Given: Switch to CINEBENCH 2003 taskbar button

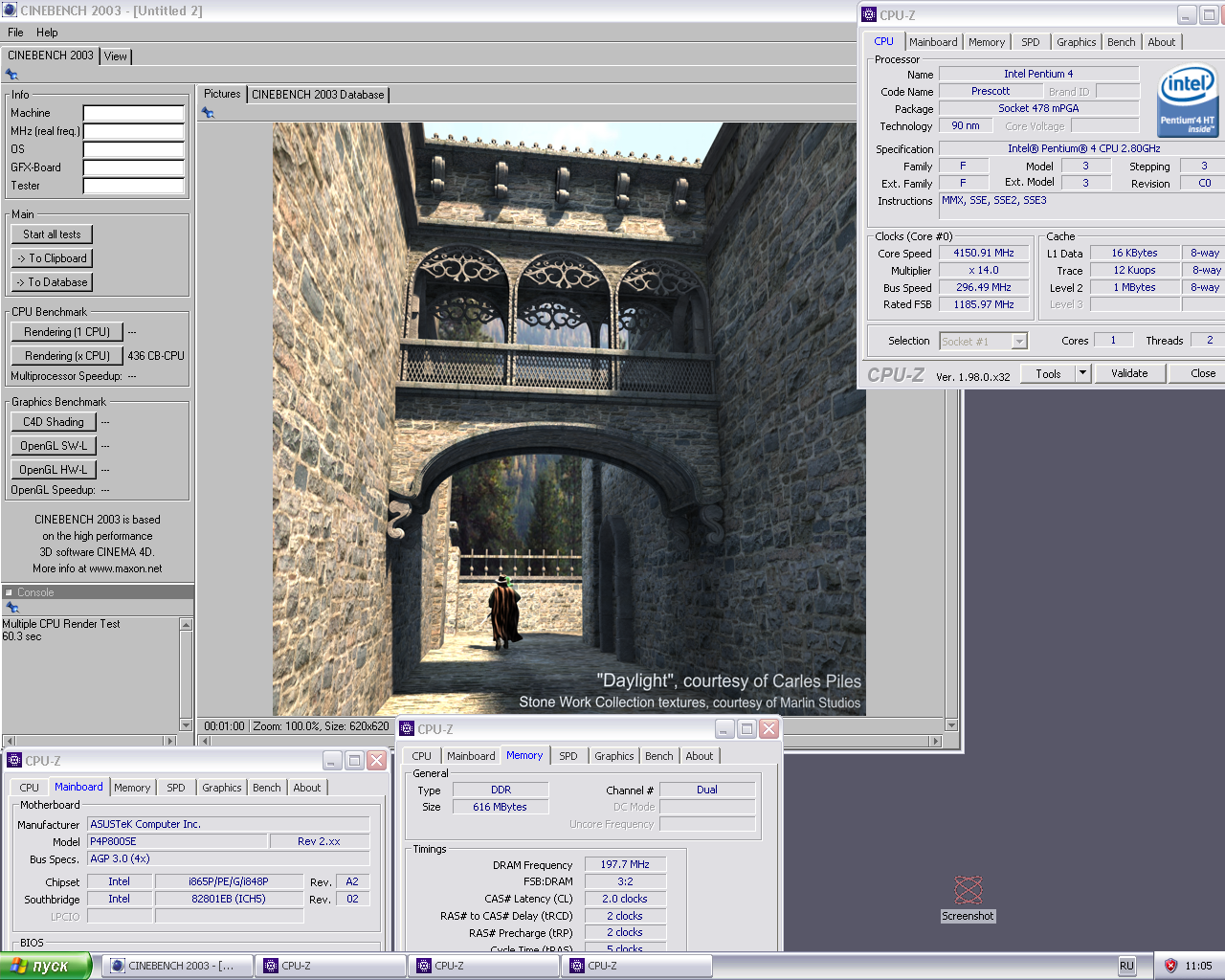Looking at the screenshot, I should click(x=178, y=966).
